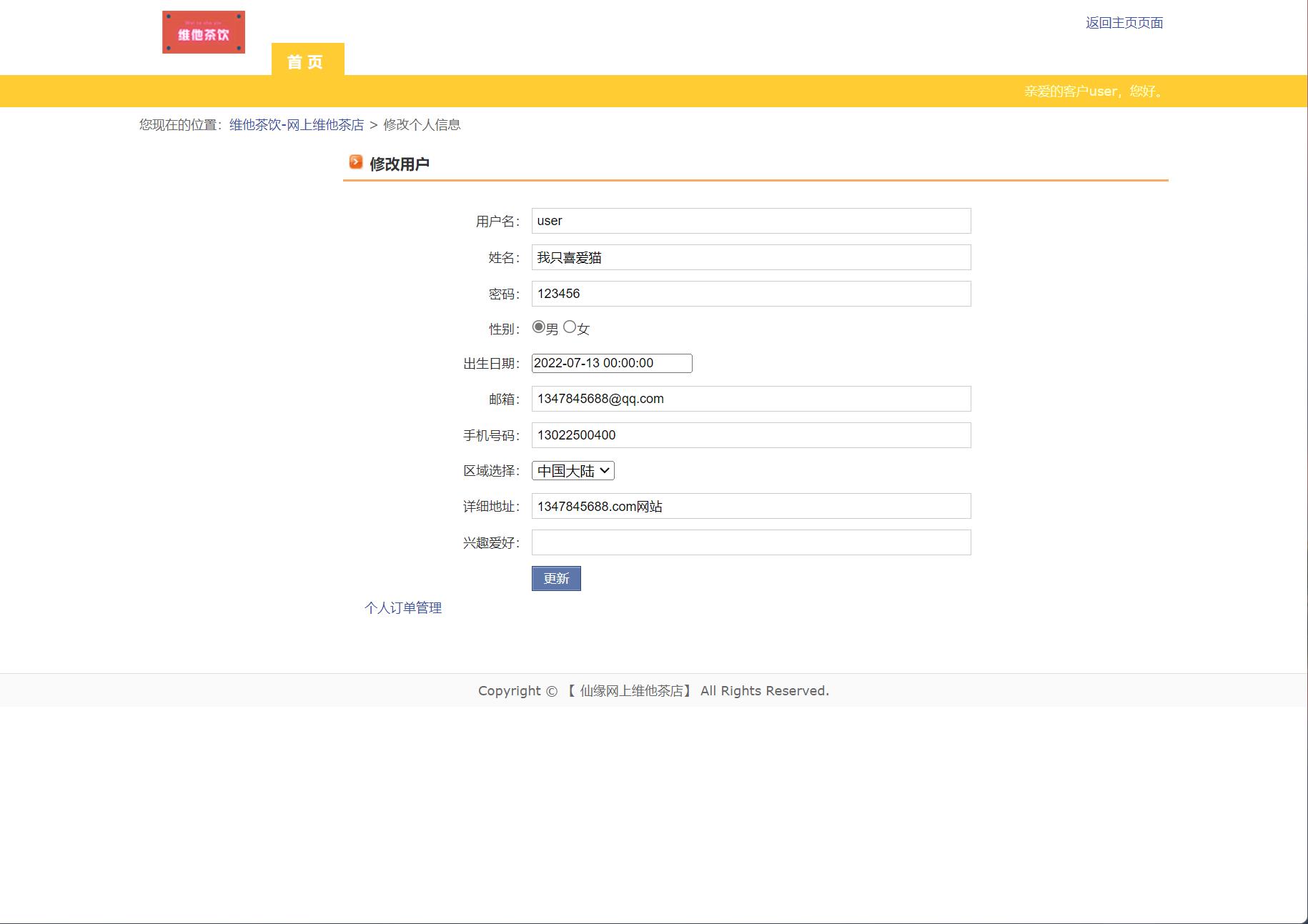Click the 维他茶饮 logo image
This screenshot has height=924, width=1308.
pyautogui.click(x=203, y=31)
